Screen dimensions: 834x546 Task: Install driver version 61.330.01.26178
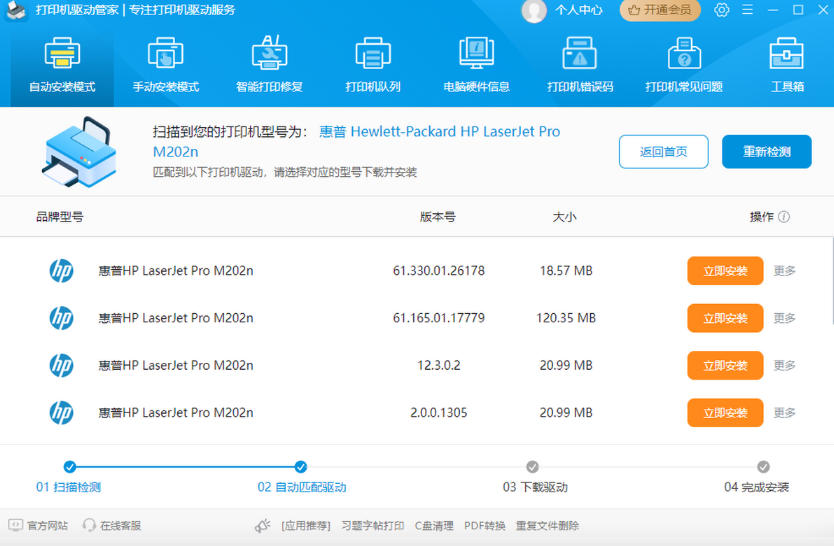[725, 271]
